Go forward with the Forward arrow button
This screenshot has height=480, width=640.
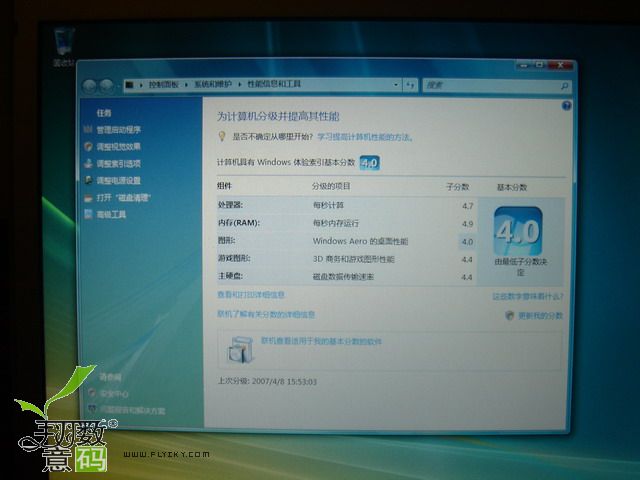point(107,86)
